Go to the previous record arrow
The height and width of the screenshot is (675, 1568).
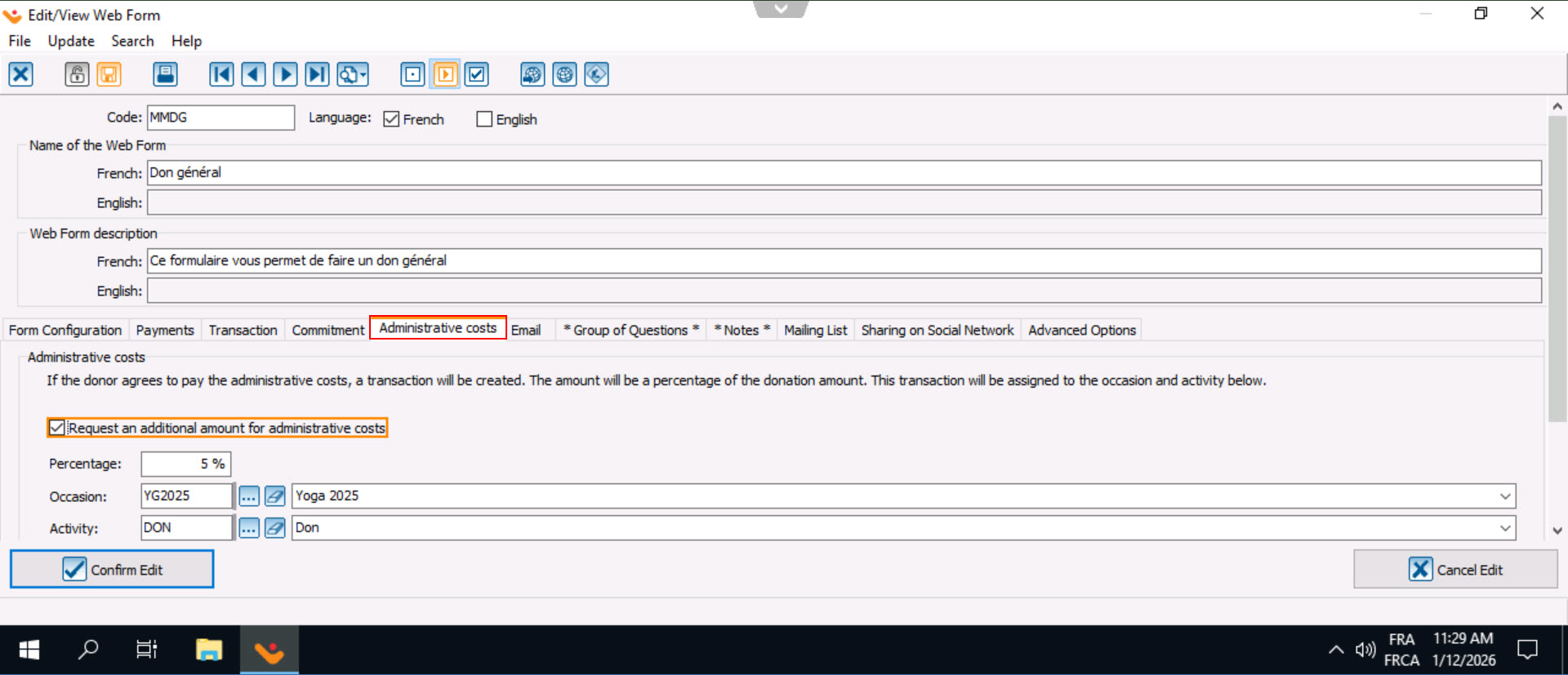tap(253, 74)
